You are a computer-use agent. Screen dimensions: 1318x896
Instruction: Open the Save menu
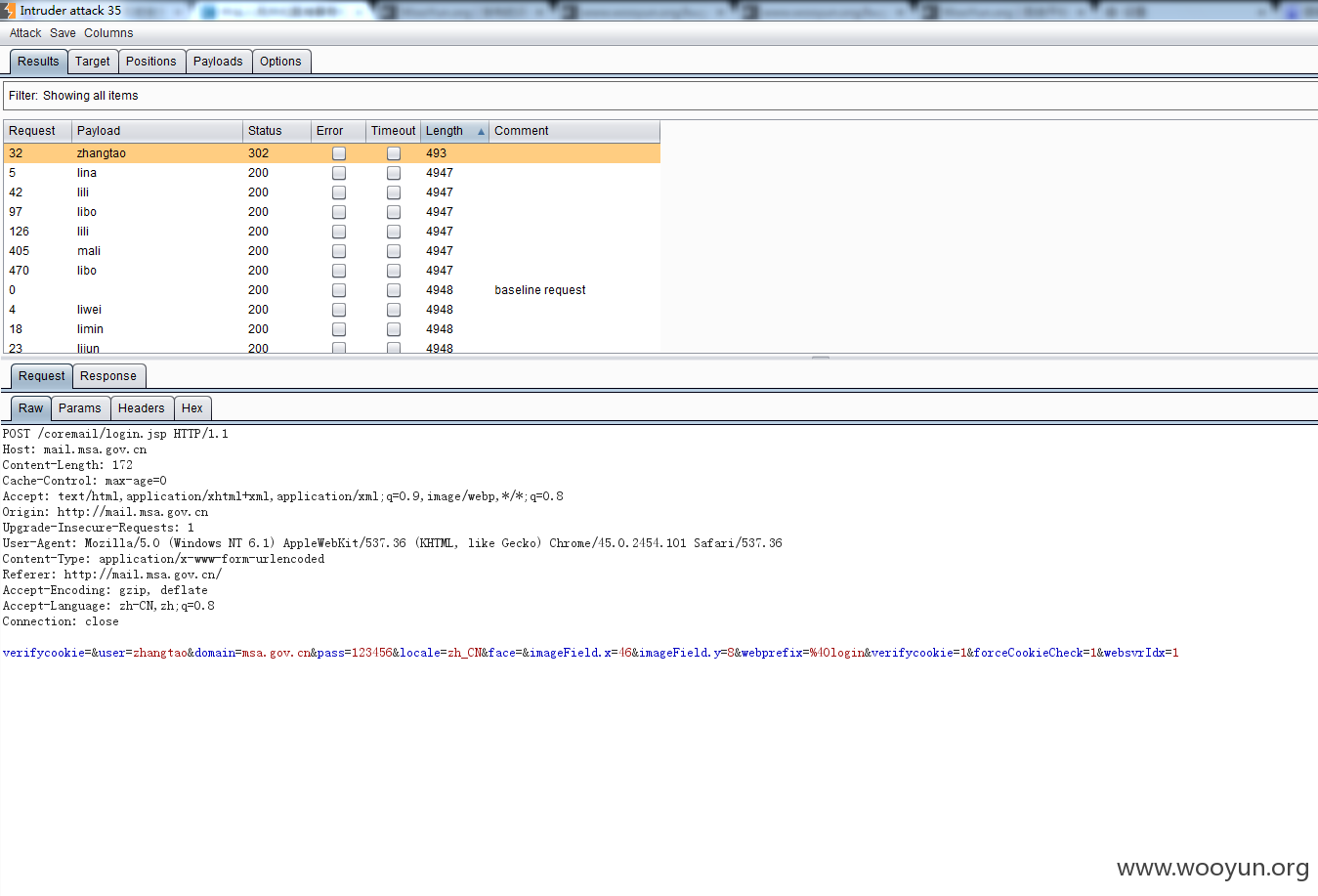[x=63, y=33]
